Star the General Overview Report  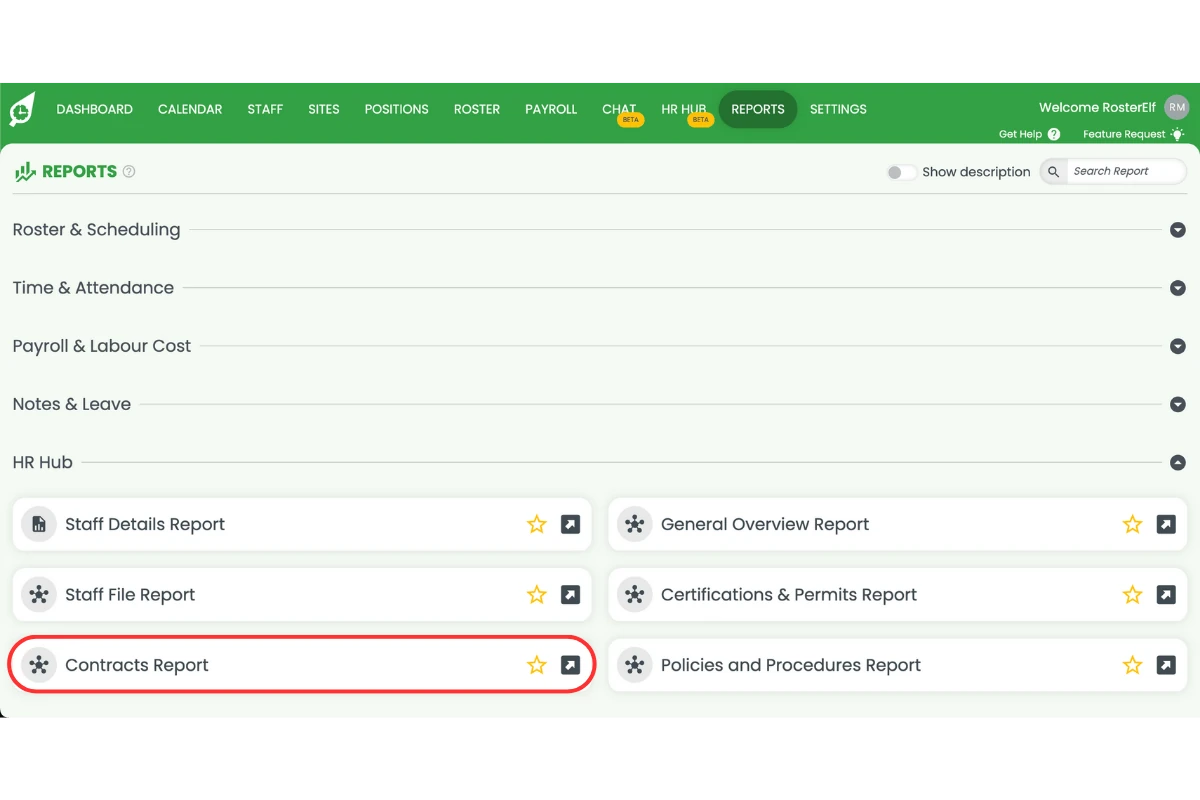[x=1132, y=524]
